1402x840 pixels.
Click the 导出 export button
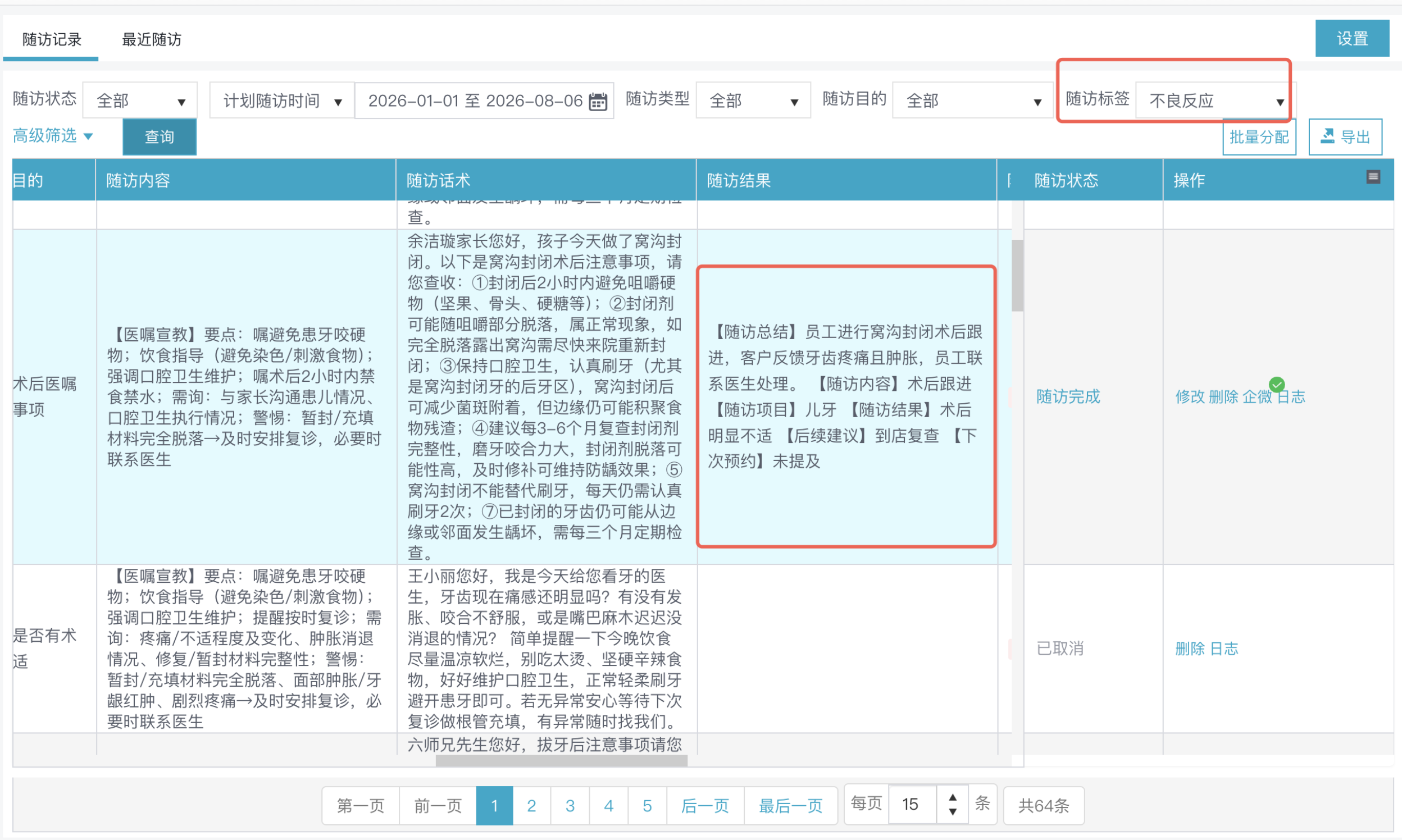1345,137
